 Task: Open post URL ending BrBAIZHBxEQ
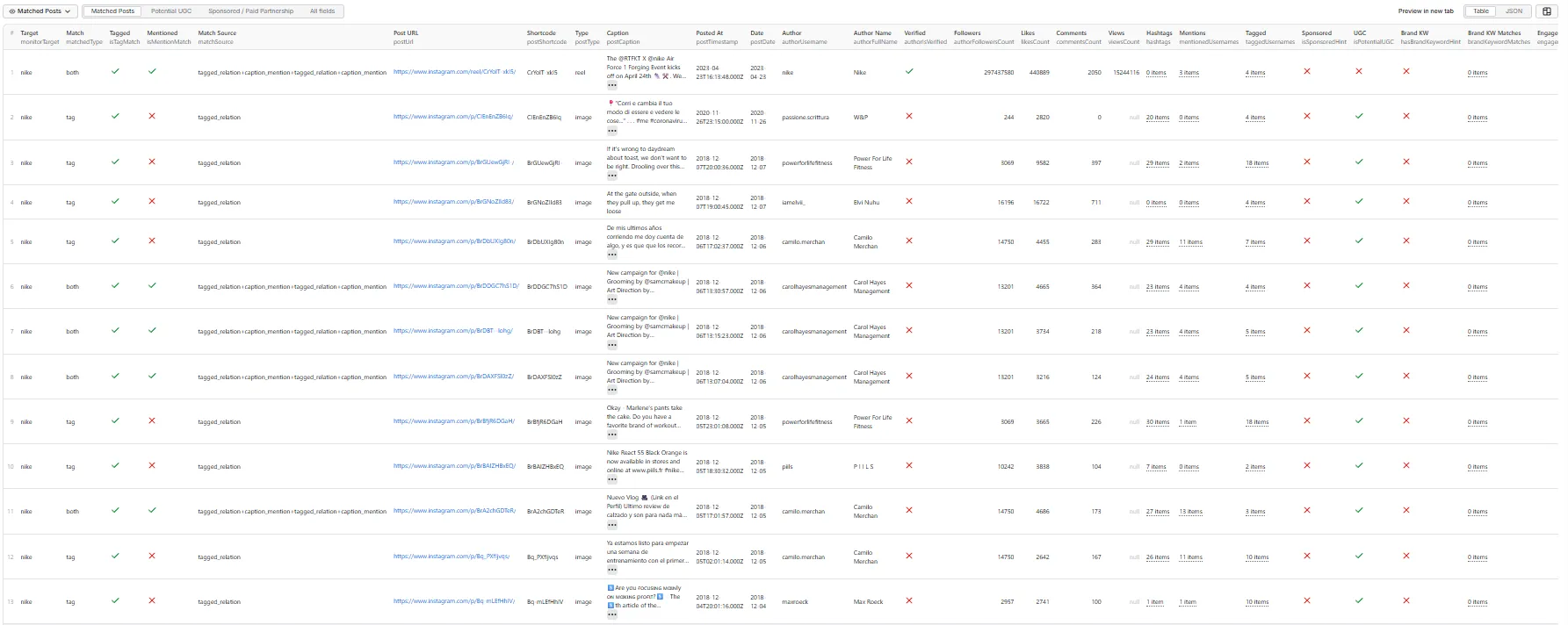coord(454,466)
